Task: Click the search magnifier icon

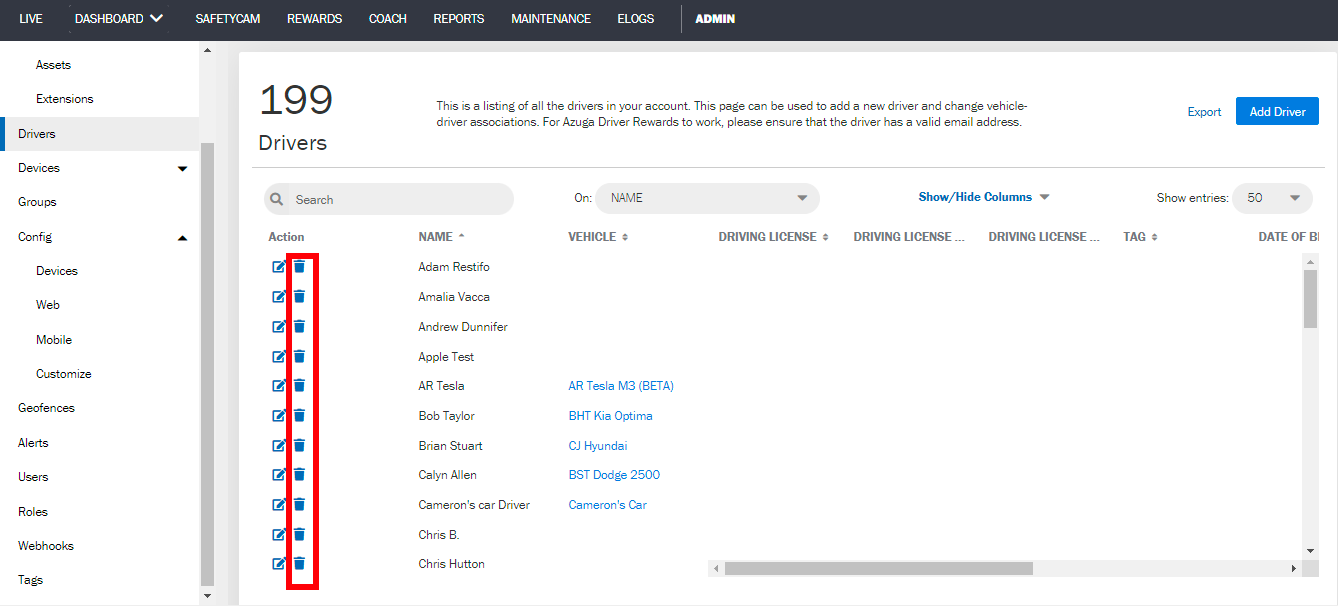Action: (277, 200)
